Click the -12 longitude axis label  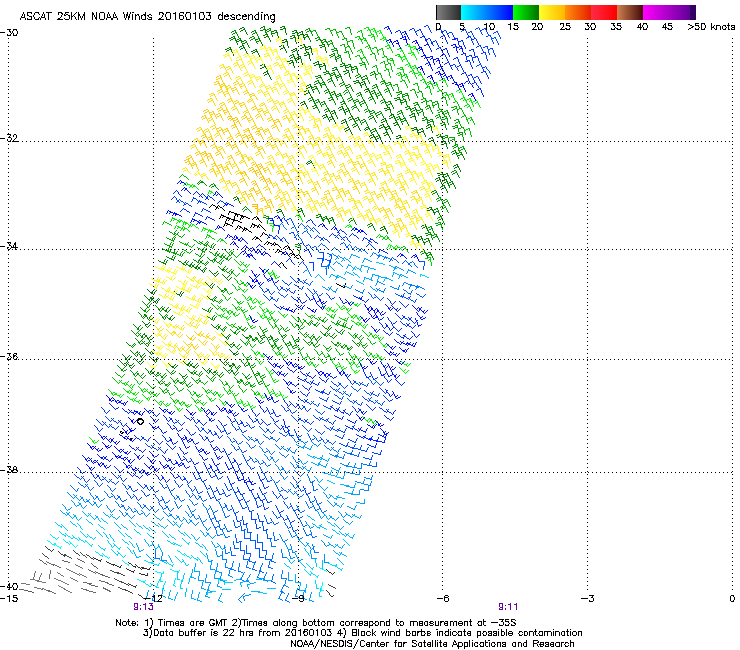(x=153, y=599)
